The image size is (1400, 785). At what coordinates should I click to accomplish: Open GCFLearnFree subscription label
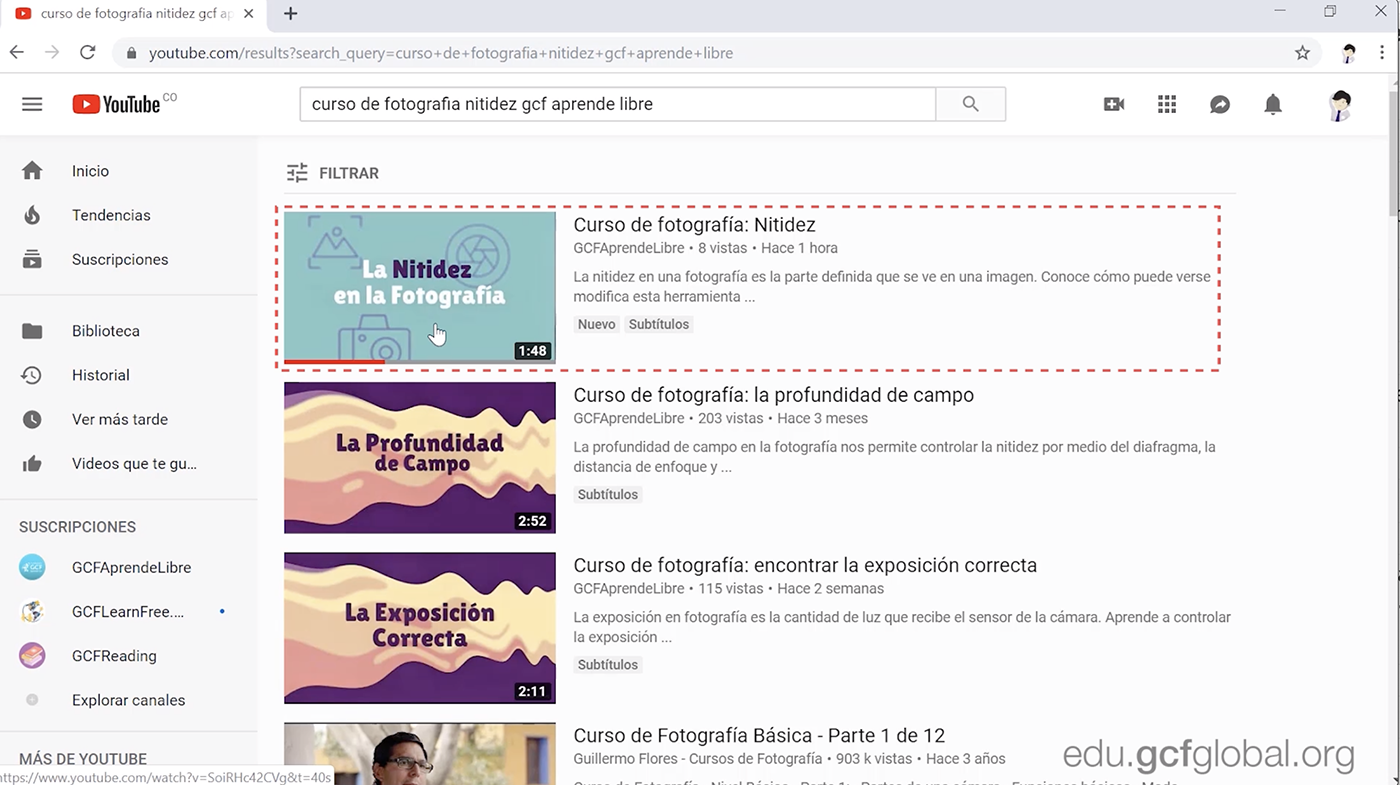[x=128, y=611]
